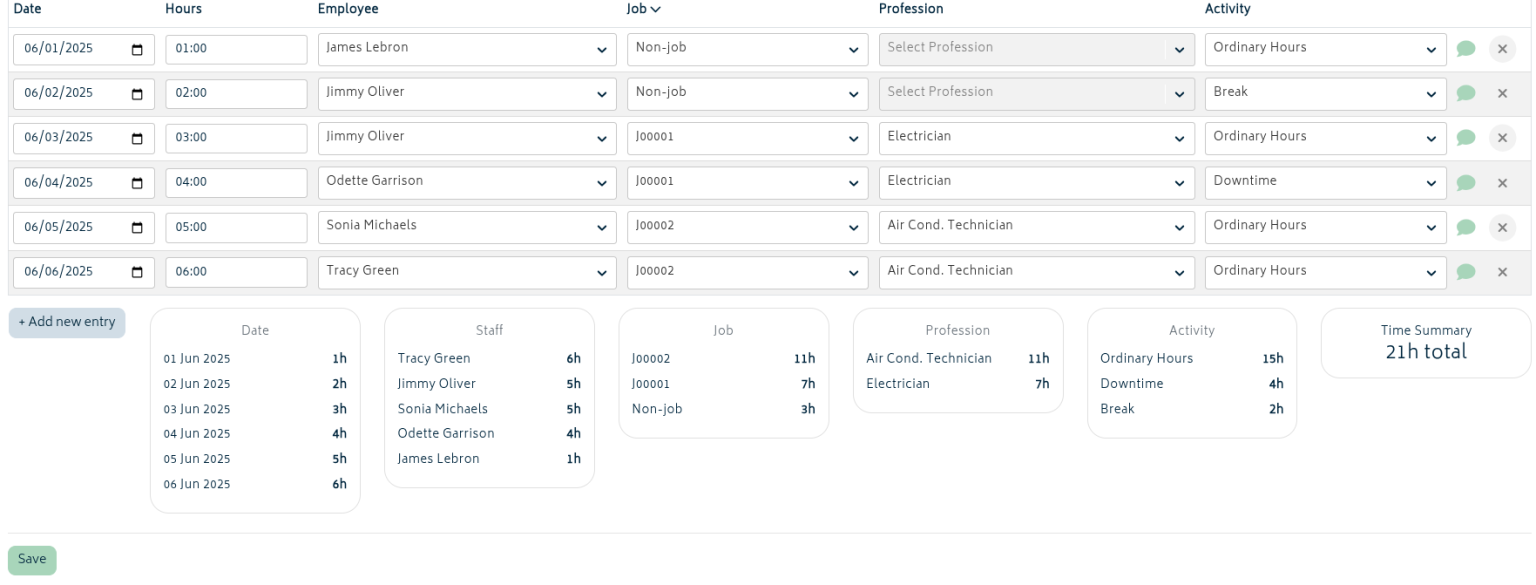Delete Sonia Michaels' entry with the X icon
Viewport: 1536px width, 585px height.
tap(1503, 227)
